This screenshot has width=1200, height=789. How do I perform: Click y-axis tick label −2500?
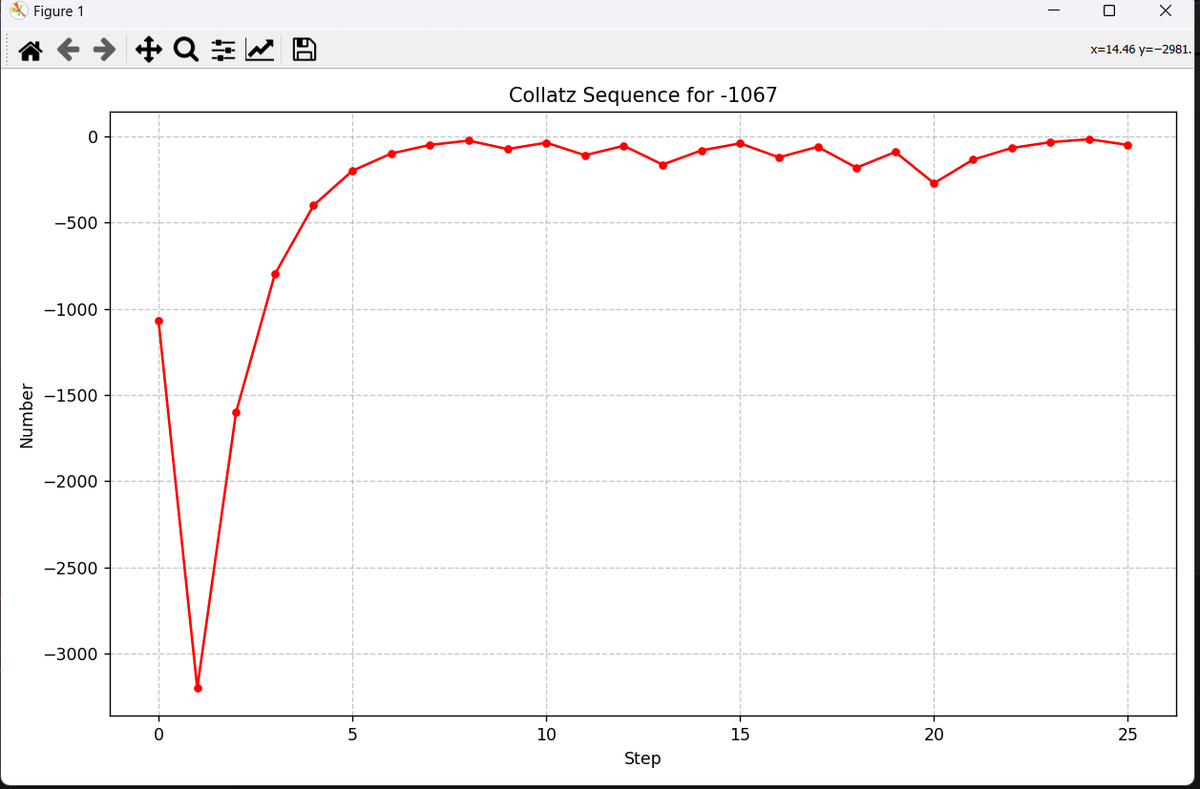69,569
